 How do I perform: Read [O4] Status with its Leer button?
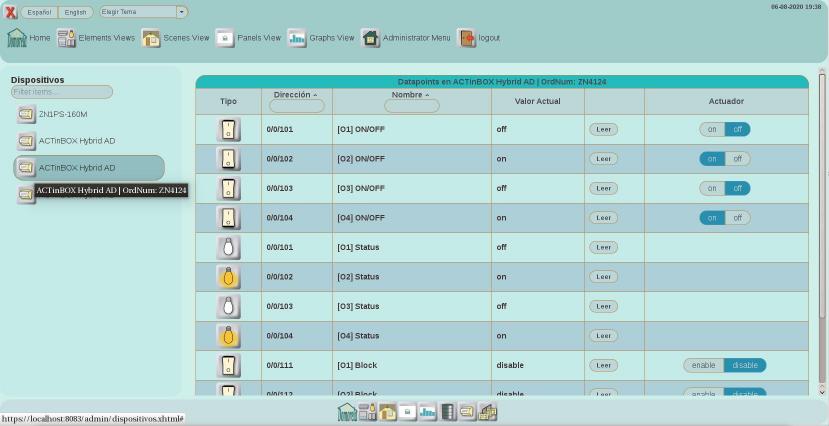pyautogui.click(x=604, y=336)
